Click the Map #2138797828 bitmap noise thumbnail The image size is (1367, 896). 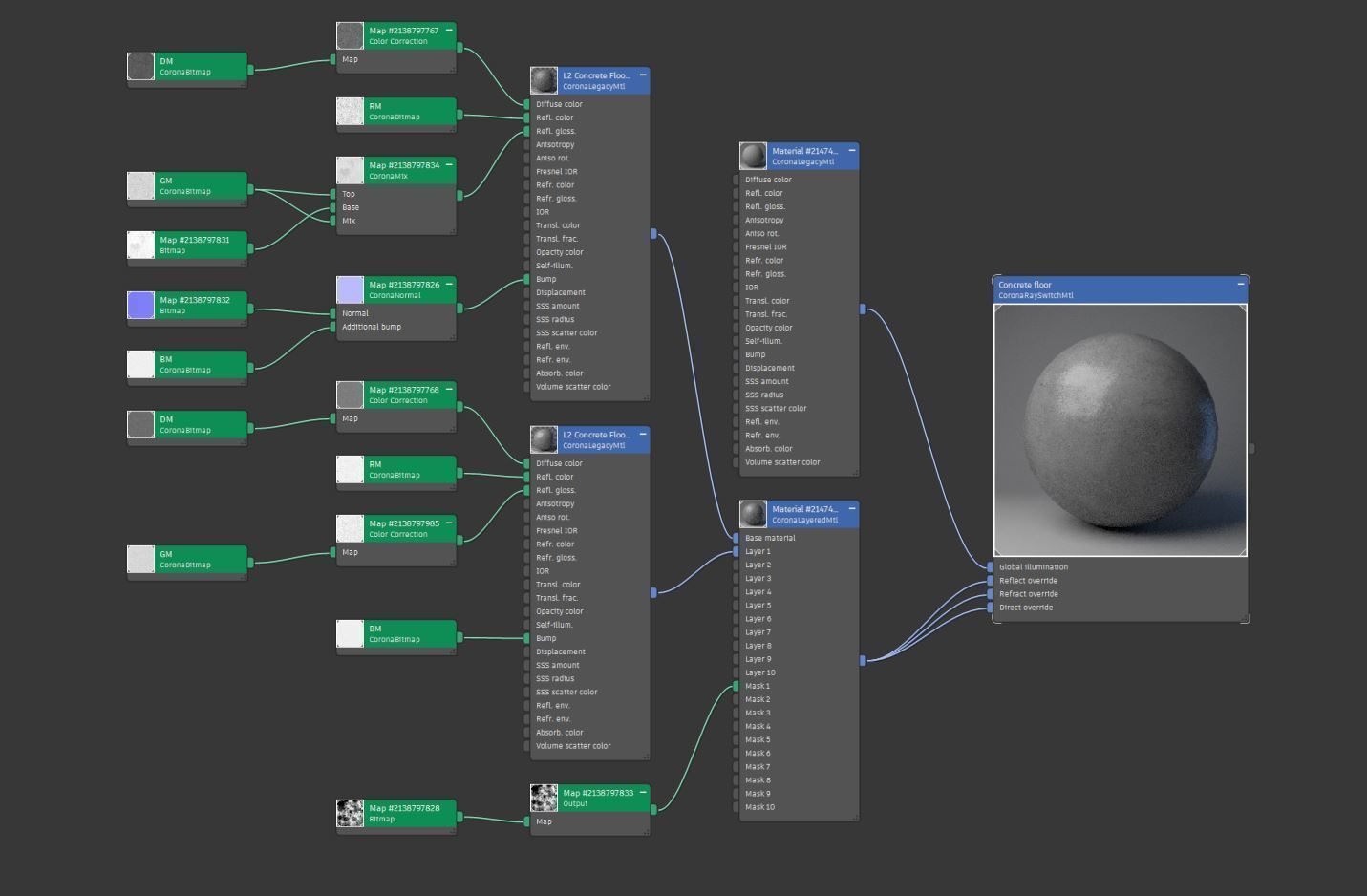[351, 813]
